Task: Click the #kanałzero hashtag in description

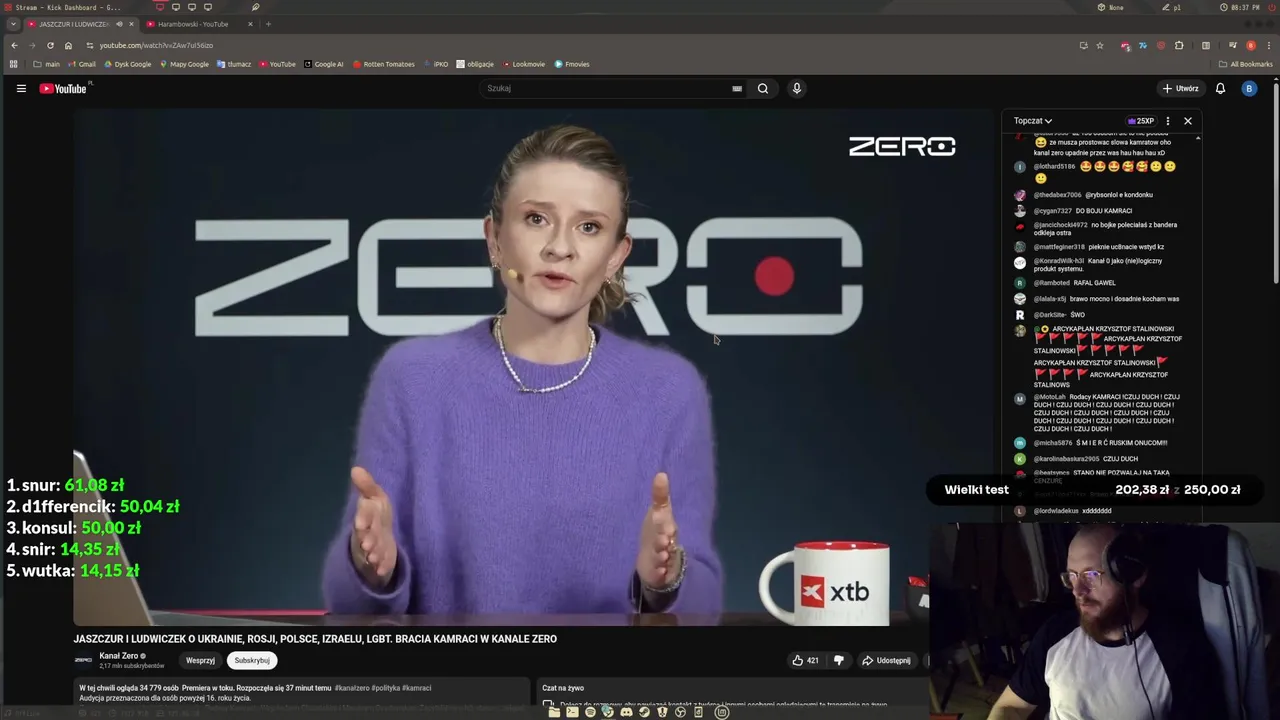Action: (351, 688)
